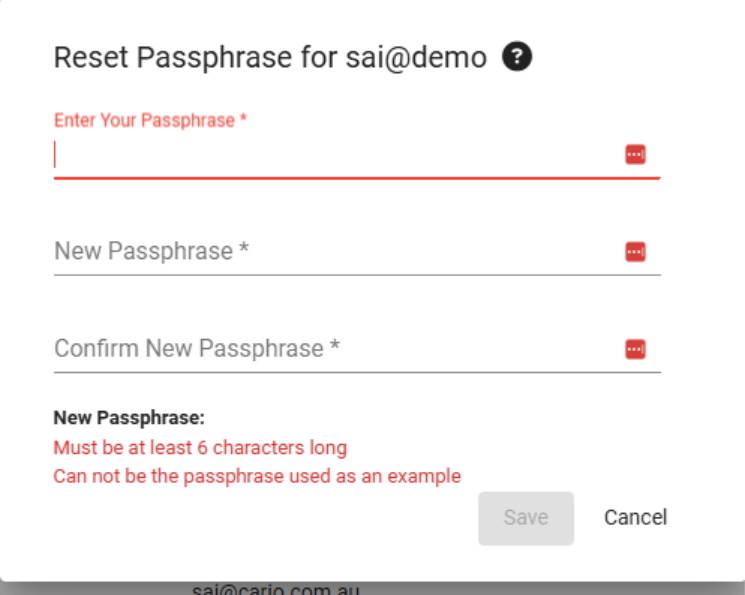Click the password manager icon in Enter Your Passphrase
Image resolution: width=745 pixels, height=595 pixels.
tap(635, 154)
